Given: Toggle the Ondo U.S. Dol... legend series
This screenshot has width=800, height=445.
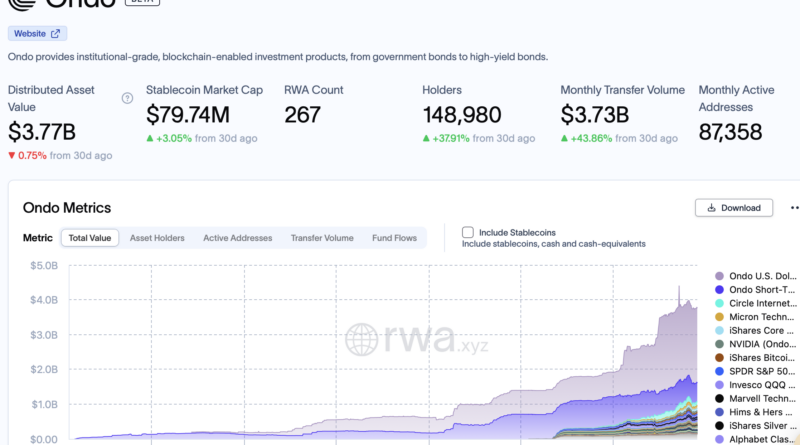Looking at the screenshot, I should (757, 276).
